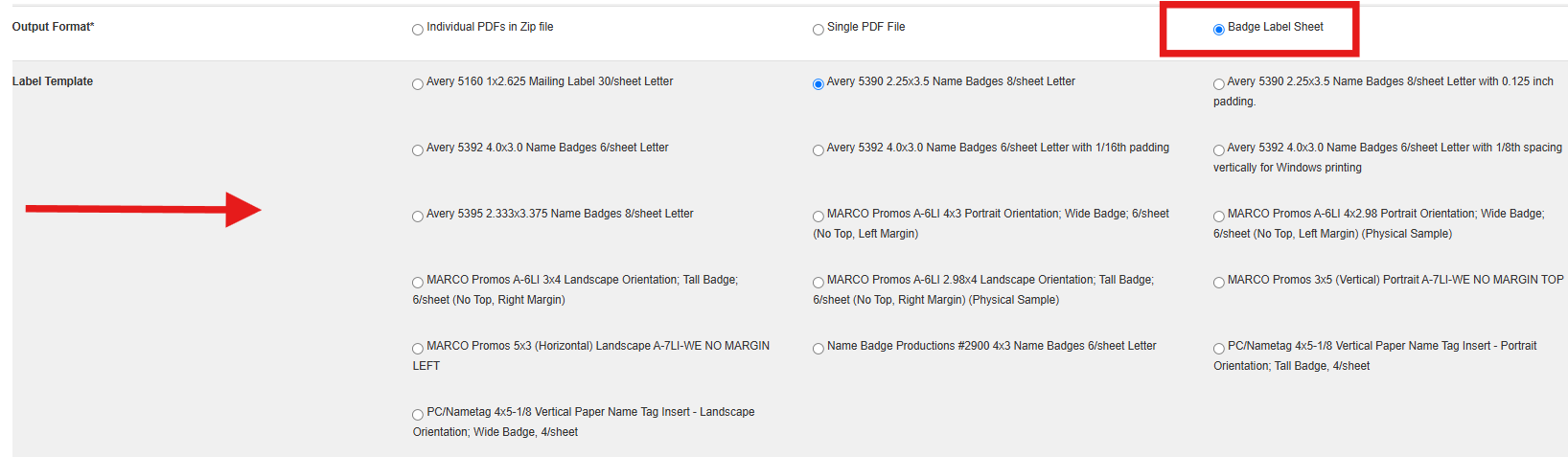
Task: Select PC/Nametag Vertical Insert Landscape Wide Badge
Action: click(418, 415)
